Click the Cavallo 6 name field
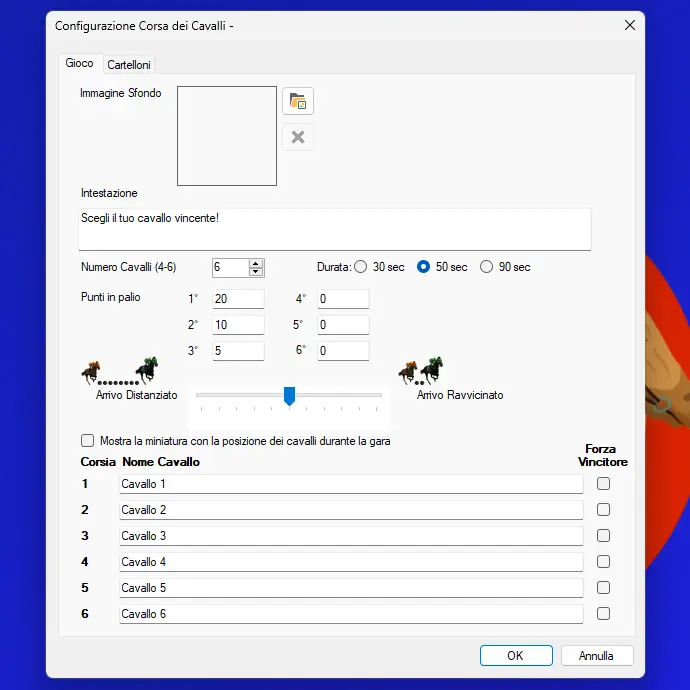 pos(351,614)
